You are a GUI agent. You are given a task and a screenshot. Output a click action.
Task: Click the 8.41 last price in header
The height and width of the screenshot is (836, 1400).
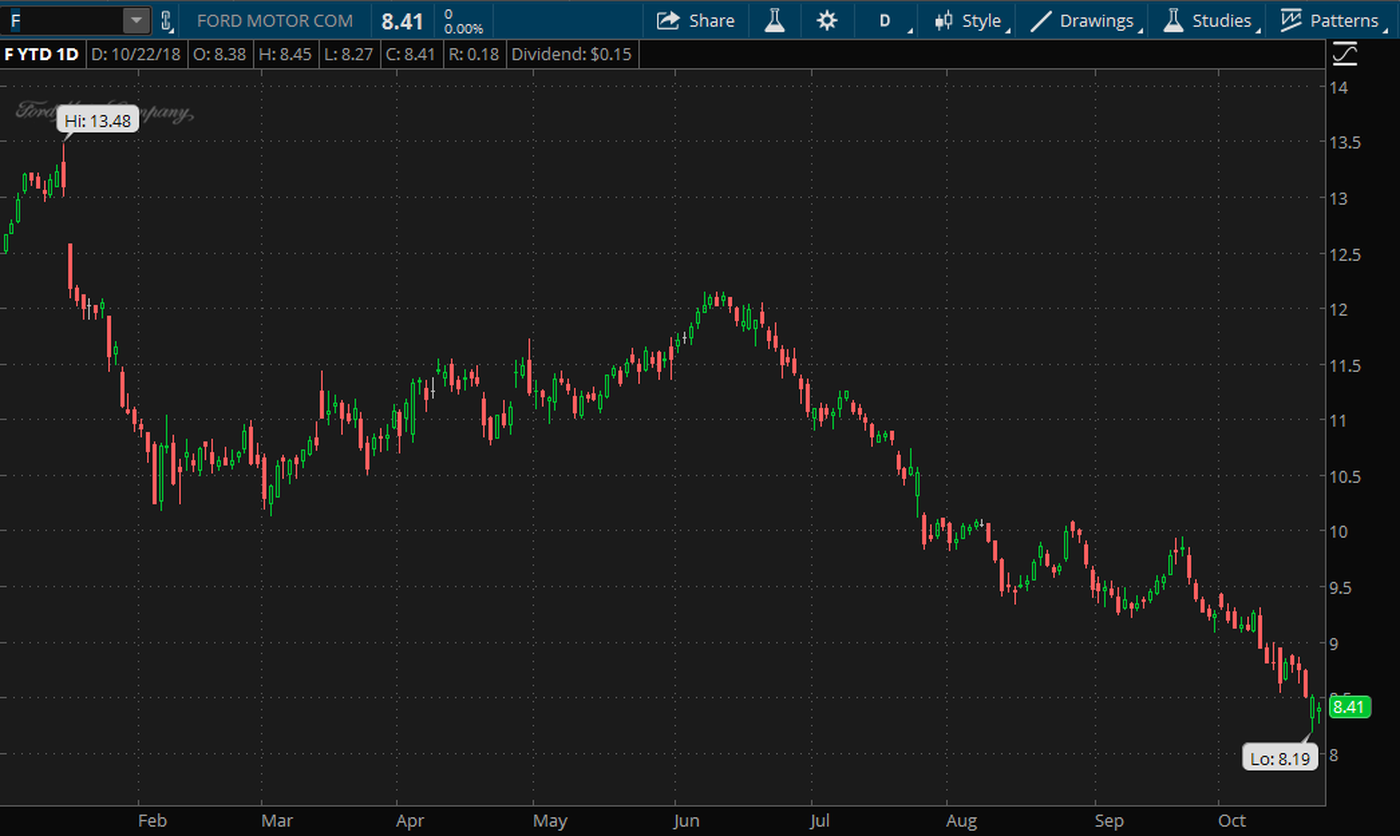pyautogui.click(x=403, y=20)
